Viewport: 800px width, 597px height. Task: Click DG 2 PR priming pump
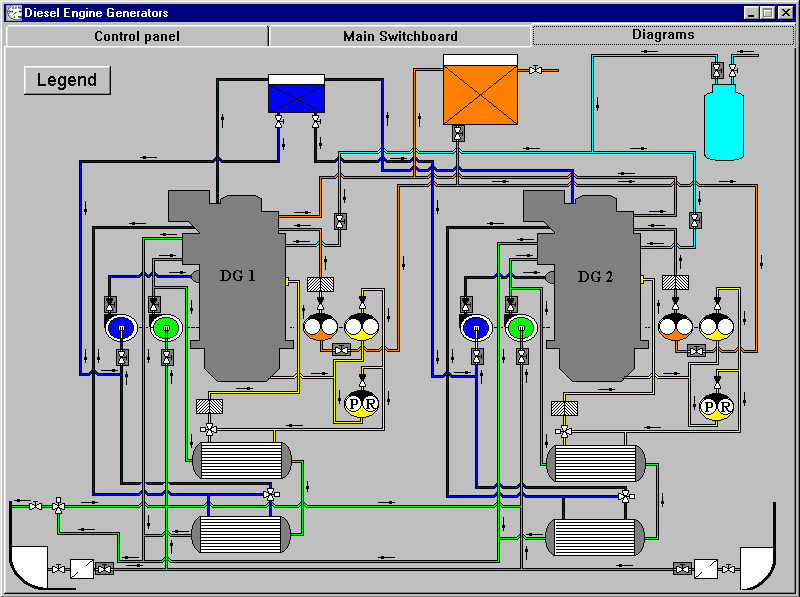[x=716, y=407]
